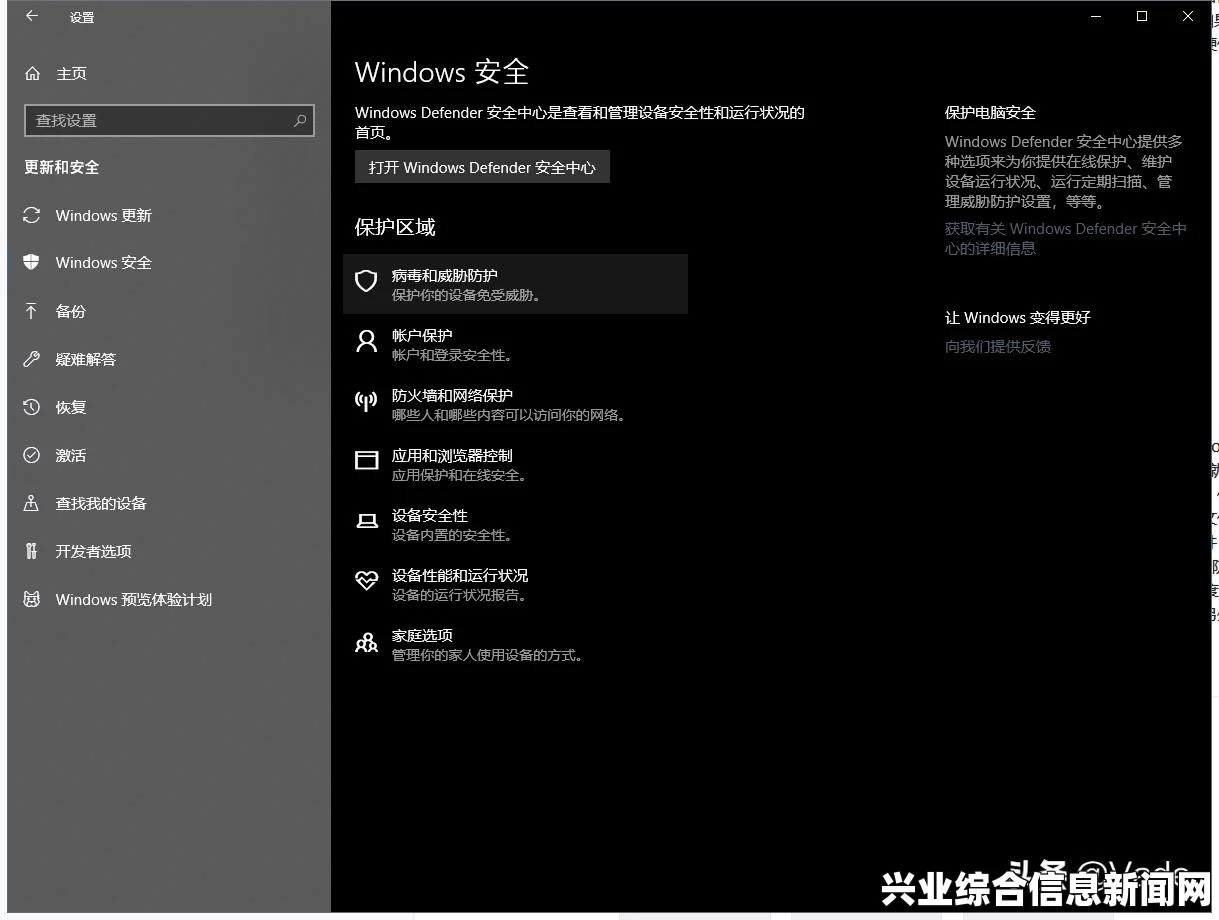Open 应用和浏览器控制 protection area
The height and width of the screenshot is (920, 1219).
pyautogui.click(x=515, y=464)
